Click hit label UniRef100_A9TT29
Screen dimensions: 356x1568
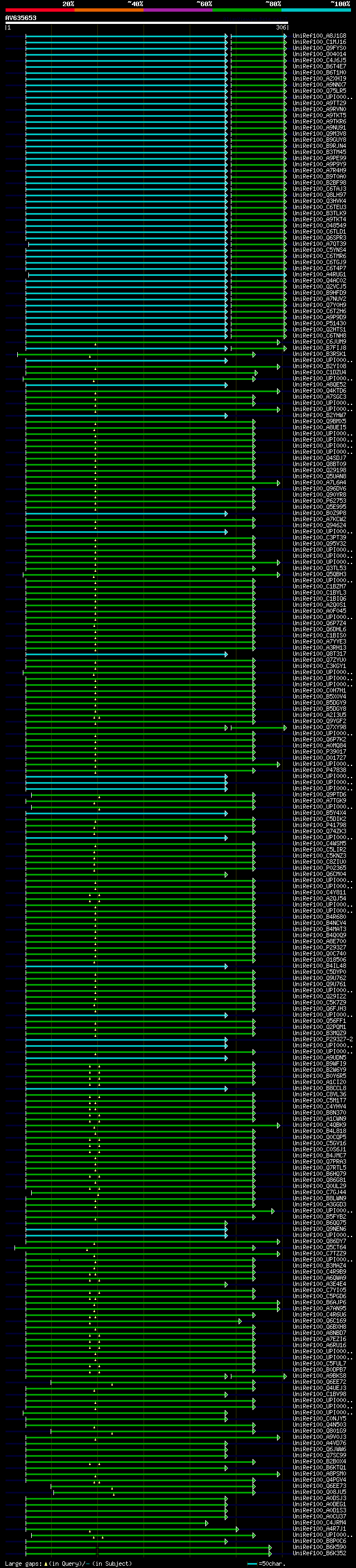319,103
